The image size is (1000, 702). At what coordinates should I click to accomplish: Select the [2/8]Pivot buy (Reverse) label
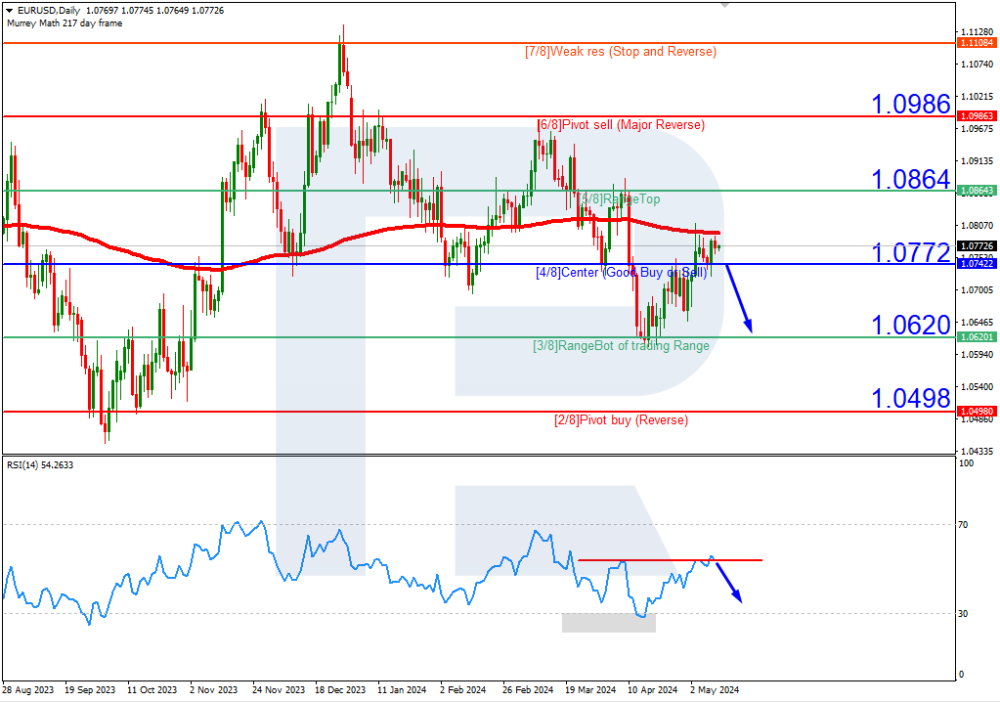pos(620,420)
